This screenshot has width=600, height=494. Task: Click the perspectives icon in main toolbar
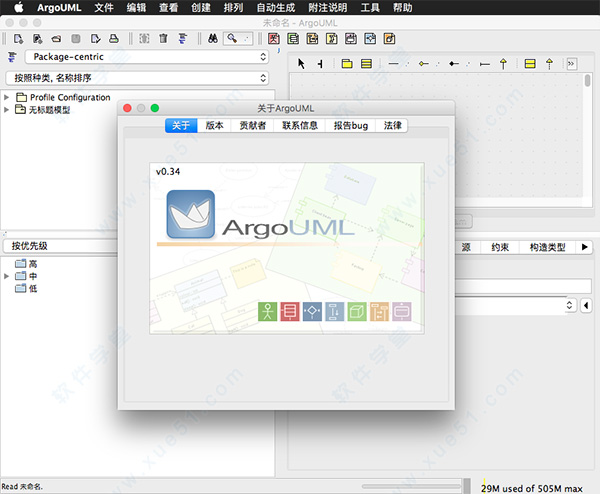pos(183,39)
